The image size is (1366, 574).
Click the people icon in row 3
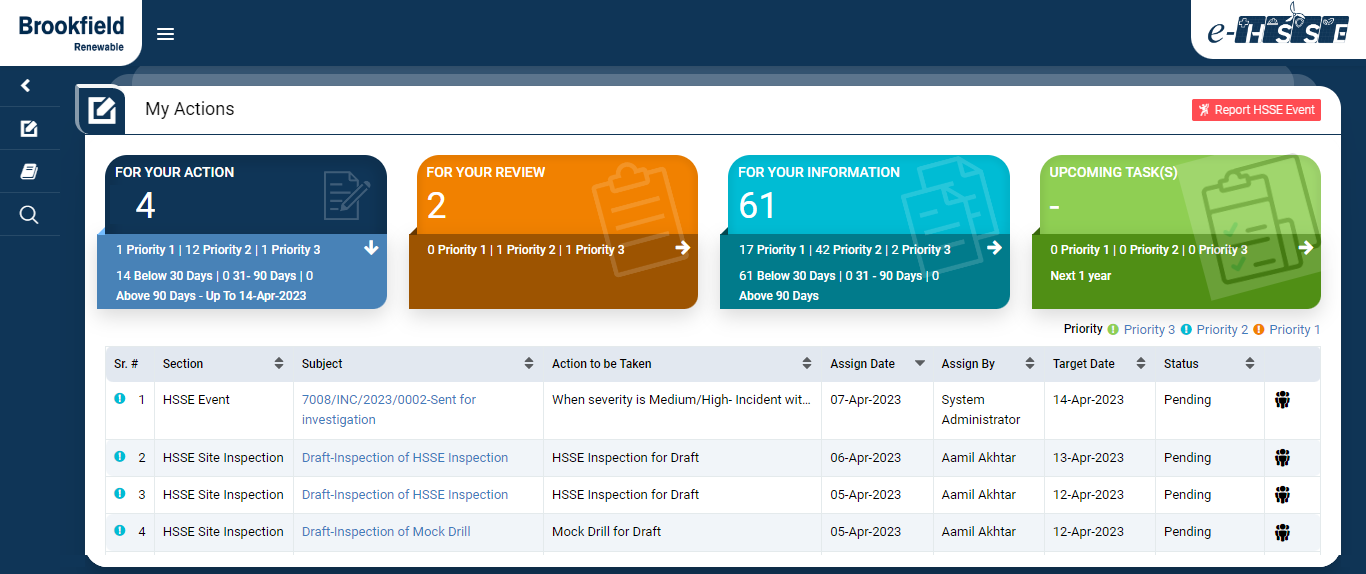point(1283,495)
